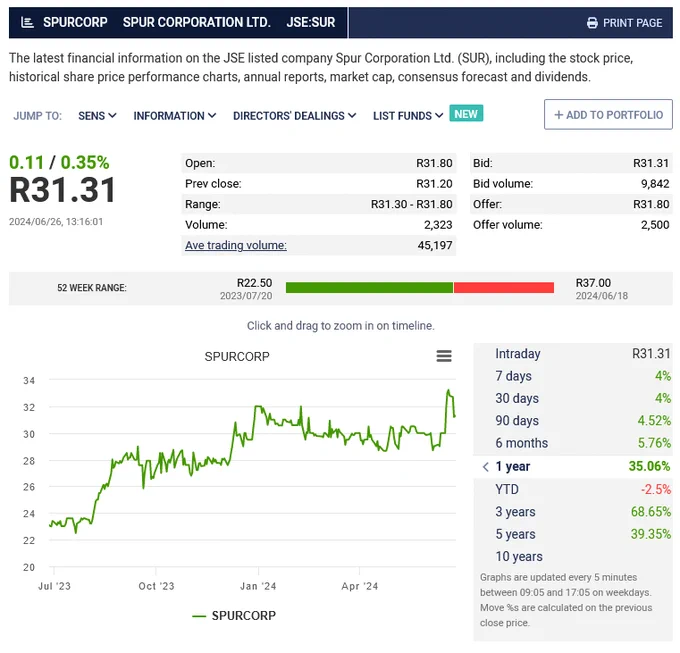Select the 3 years chart period

pos(572,512)
